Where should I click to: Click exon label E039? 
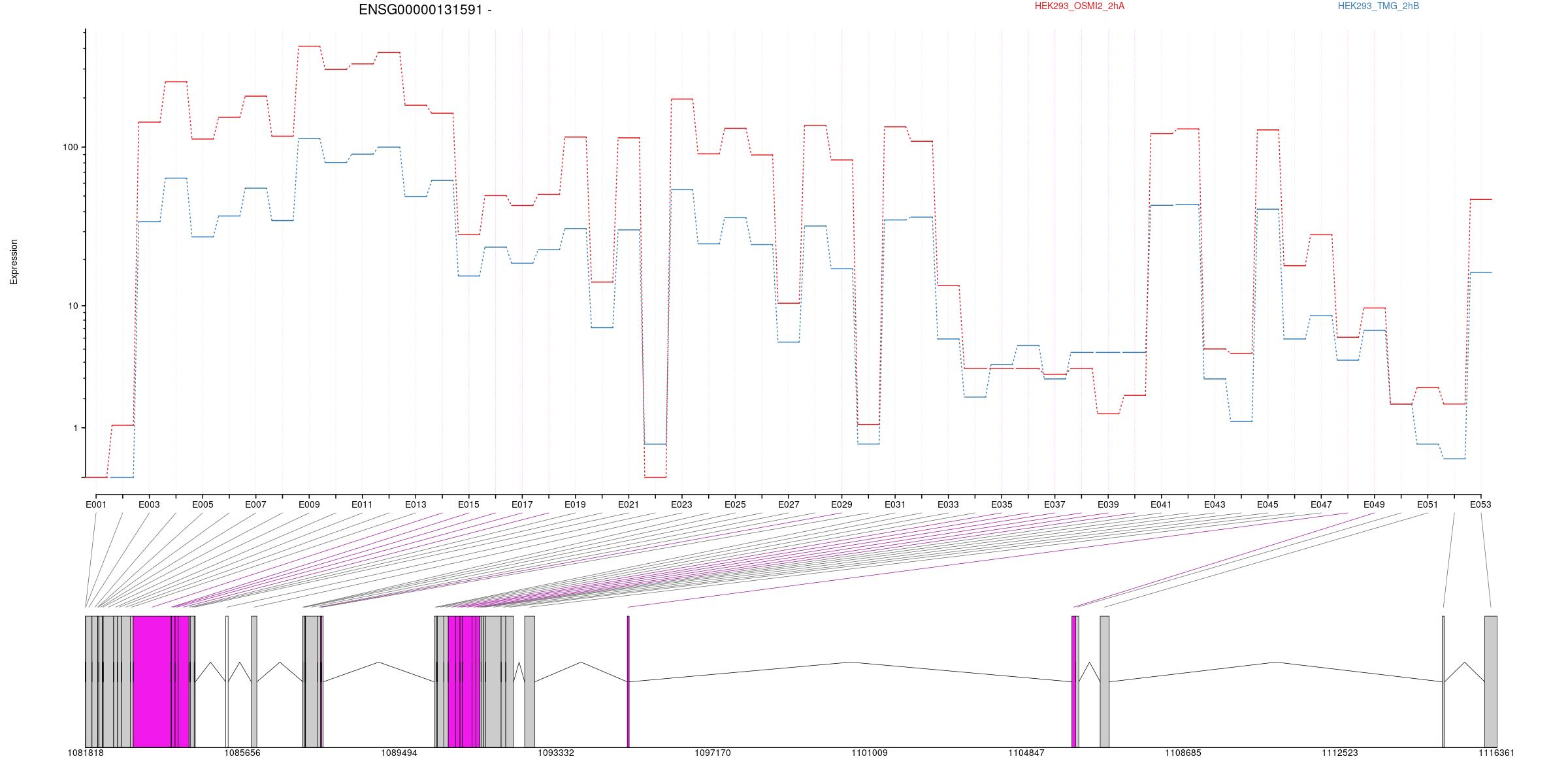coord(1108,504)
